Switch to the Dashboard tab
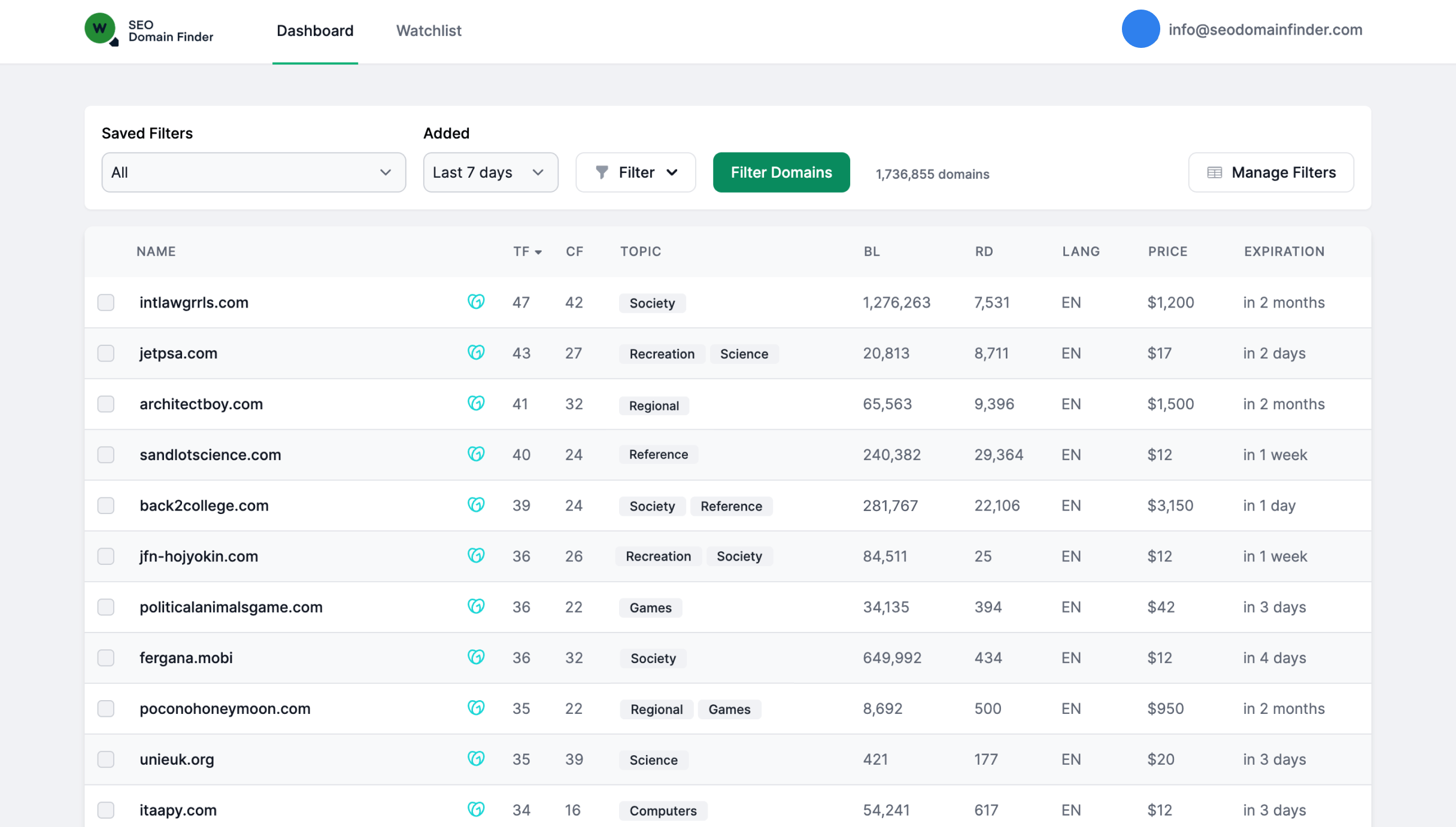This screenshot has height=827, width=1456. [315, 31]
